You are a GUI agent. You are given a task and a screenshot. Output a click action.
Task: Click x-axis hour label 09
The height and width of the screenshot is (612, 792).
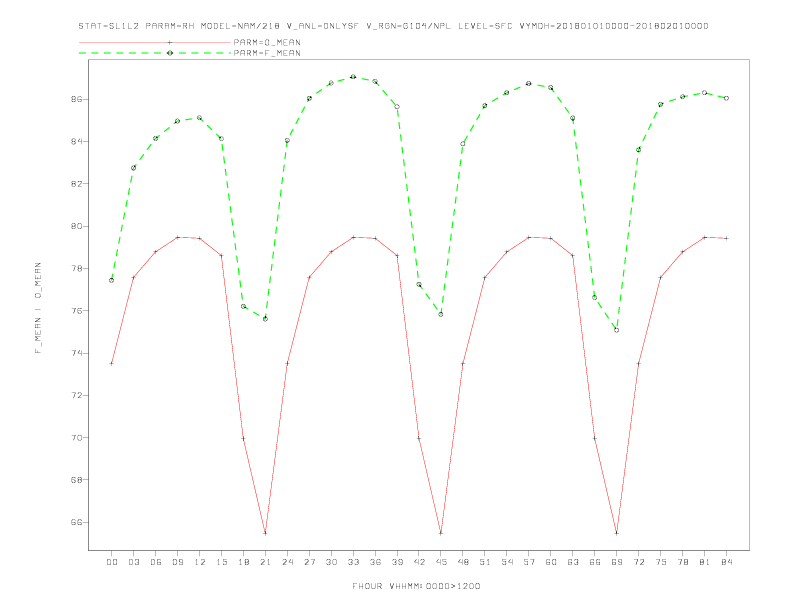click(178, 562)
